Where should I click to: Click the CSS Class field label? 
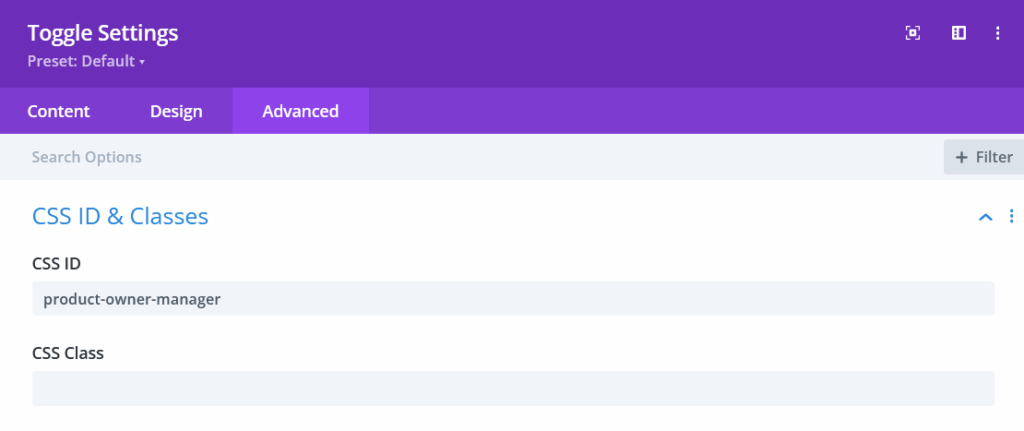pyautogui.click(x=68, y=353)
